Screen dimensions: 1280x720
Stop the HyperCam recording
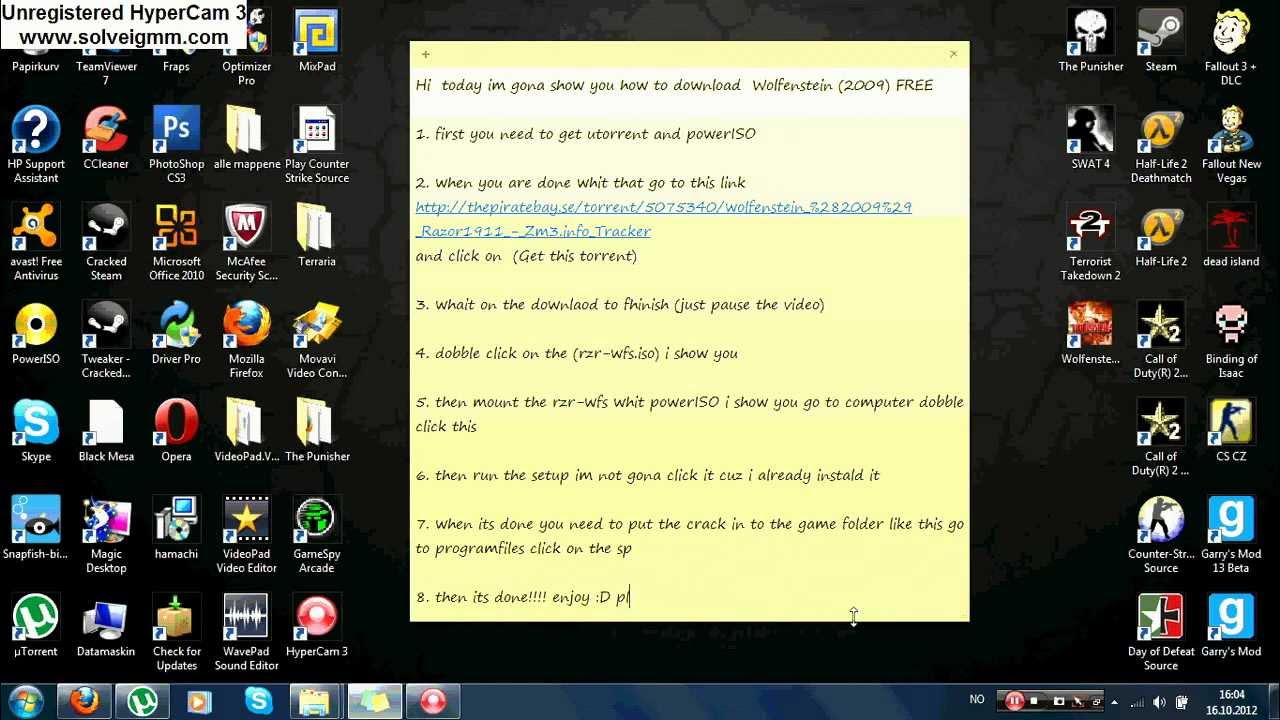pyautogui.click(x=1034, y=701)
